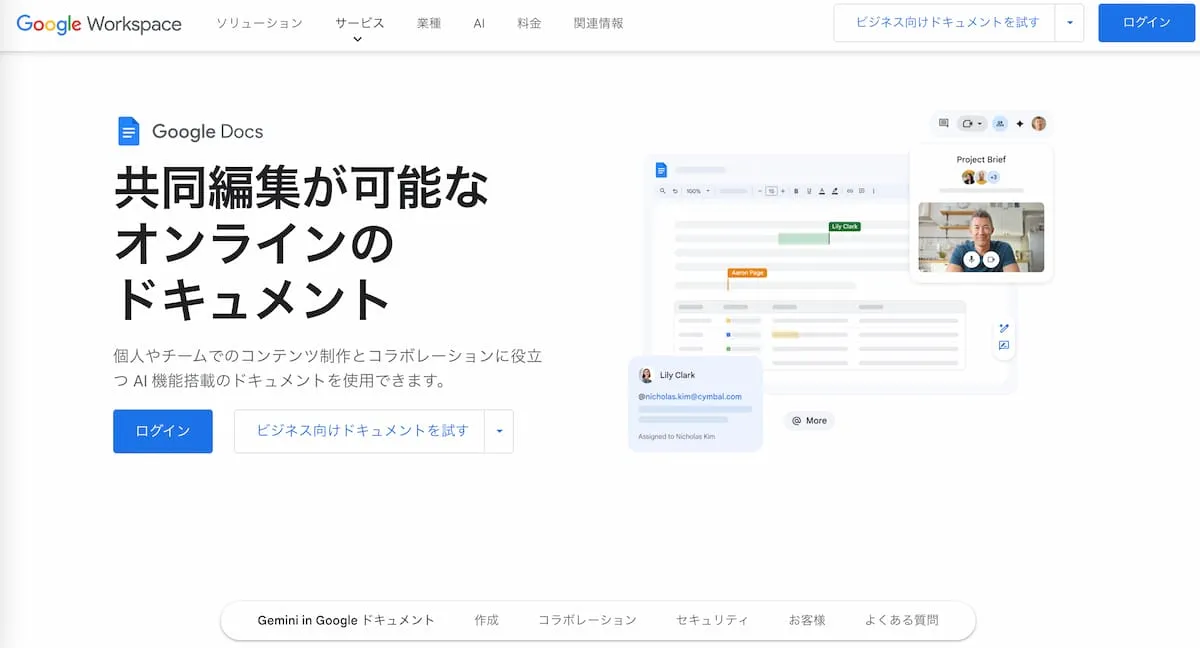Screen dimensions: 1200x648
Task: Toggle the camera on the video call
Action: (x=991, y=259)
